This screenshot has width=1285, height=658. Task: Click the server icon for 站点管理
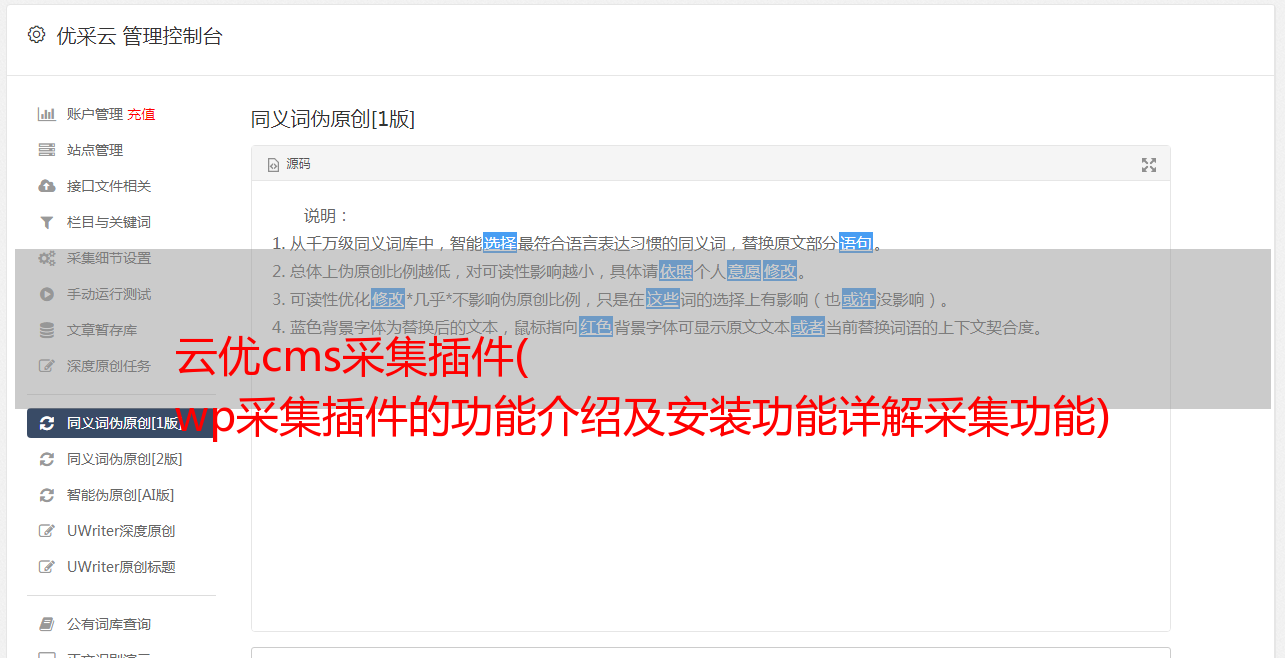46,150
